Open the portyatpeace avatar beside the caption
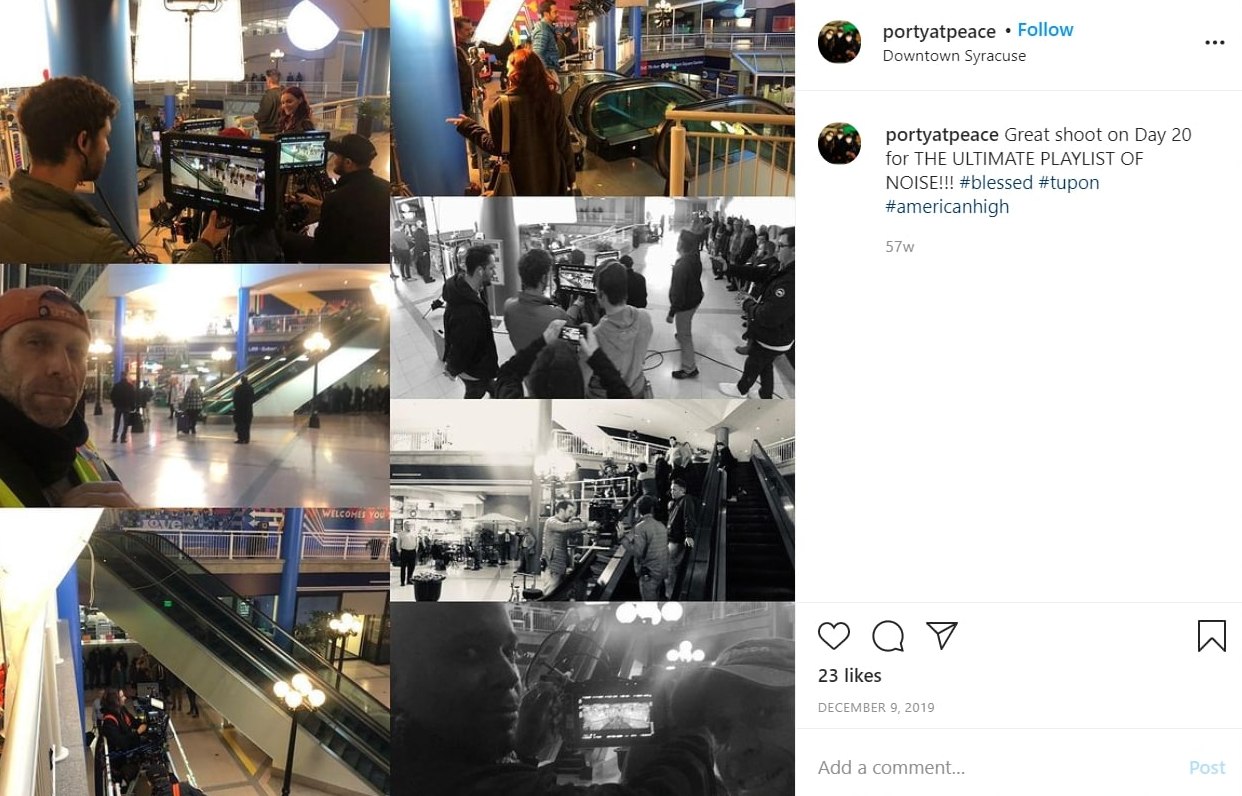Image resolution: width=1242 pixels, height=796 pixels. point(839,143)
